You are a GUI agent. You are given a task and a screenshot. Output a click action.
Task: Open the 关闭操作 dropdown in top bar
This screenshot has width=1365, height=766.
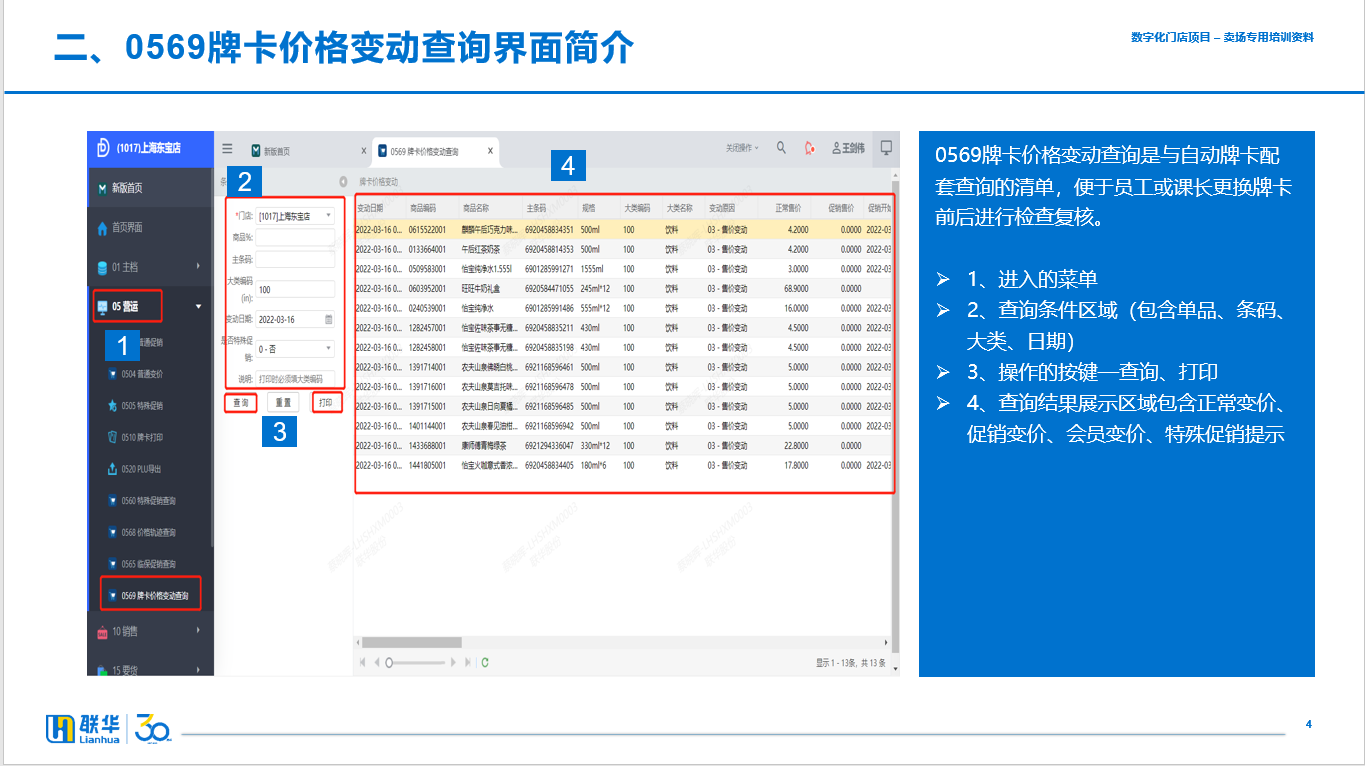point(742,148)
